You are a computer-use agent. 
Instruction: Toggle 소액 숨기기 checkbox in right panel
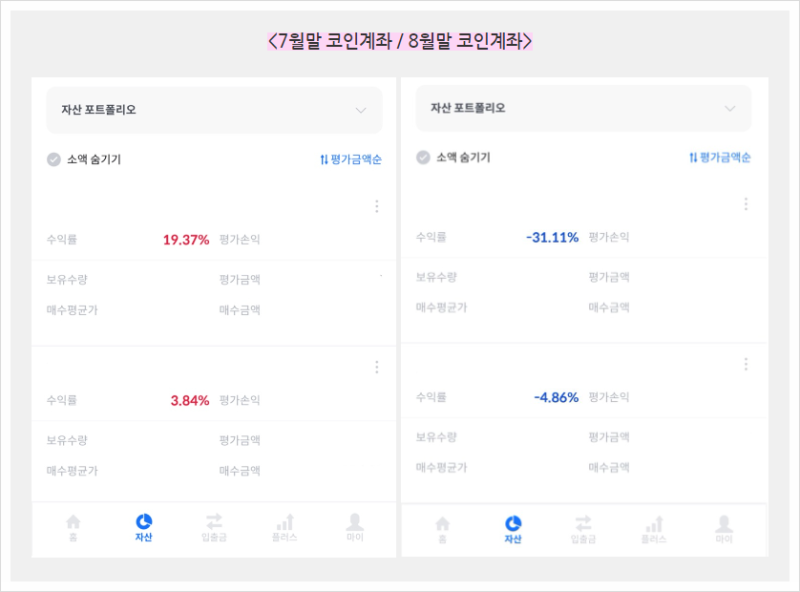[423, 158]
